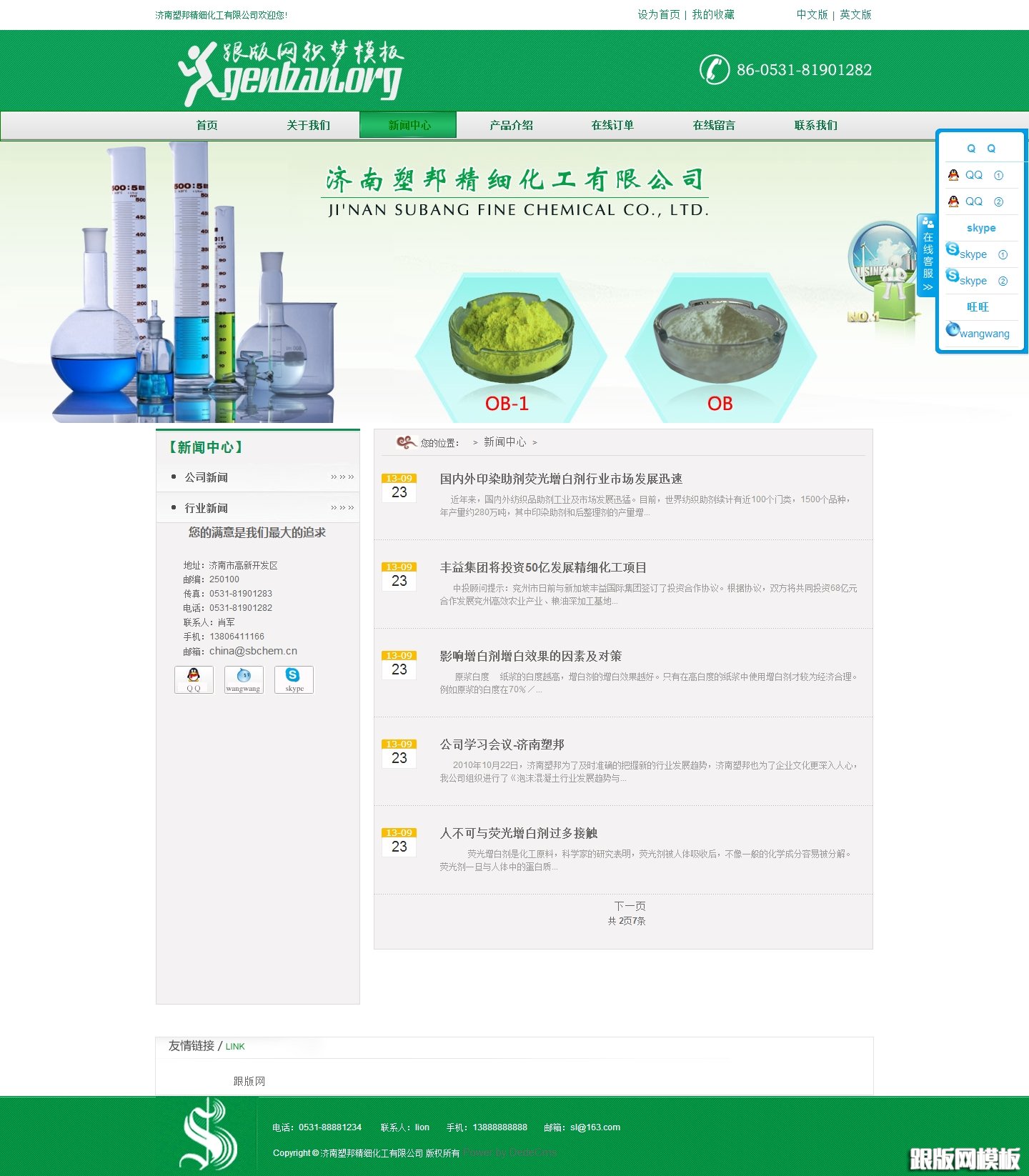The image size is (1029, 1176).
Task: Click OB-1 product image in banner
Action: coord(510,348)
